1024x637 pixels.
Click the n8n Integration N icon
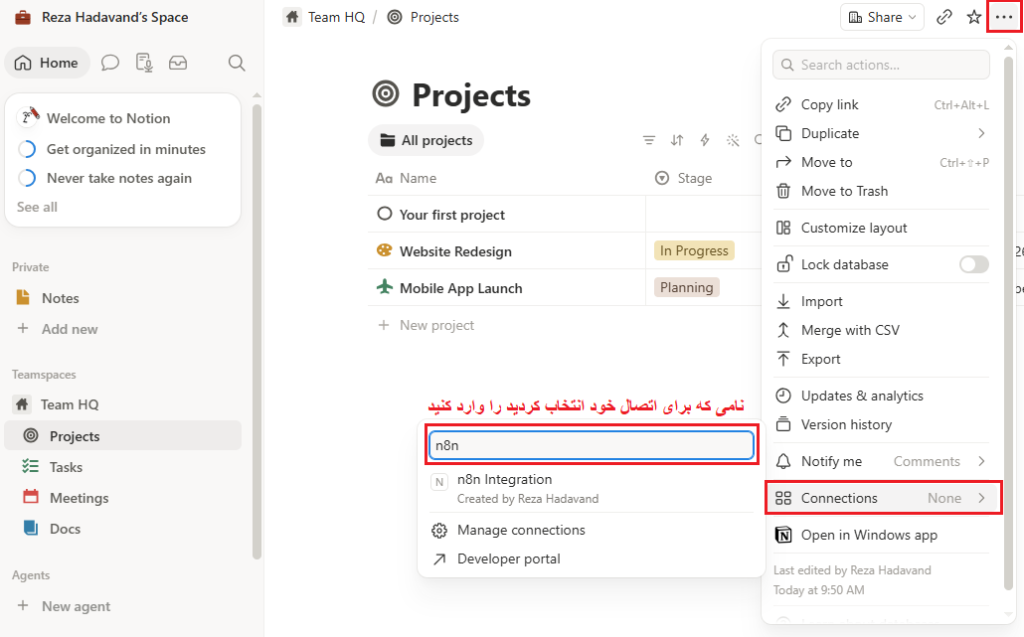point(440,482)
